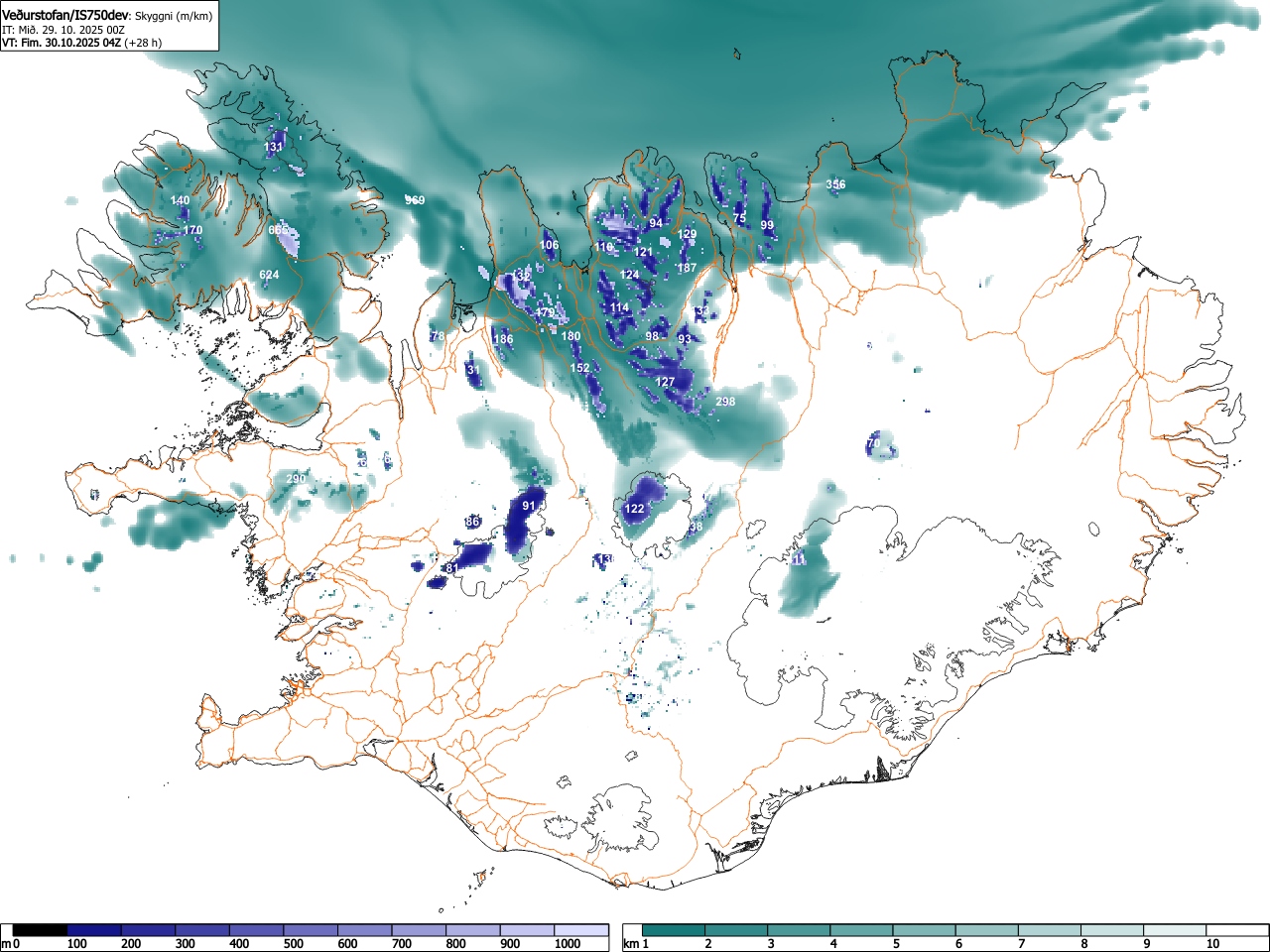Viewport: 1270px width, 952px height.
Task: Click the 300 label on the m scale
Action: [x=185, y=944]
